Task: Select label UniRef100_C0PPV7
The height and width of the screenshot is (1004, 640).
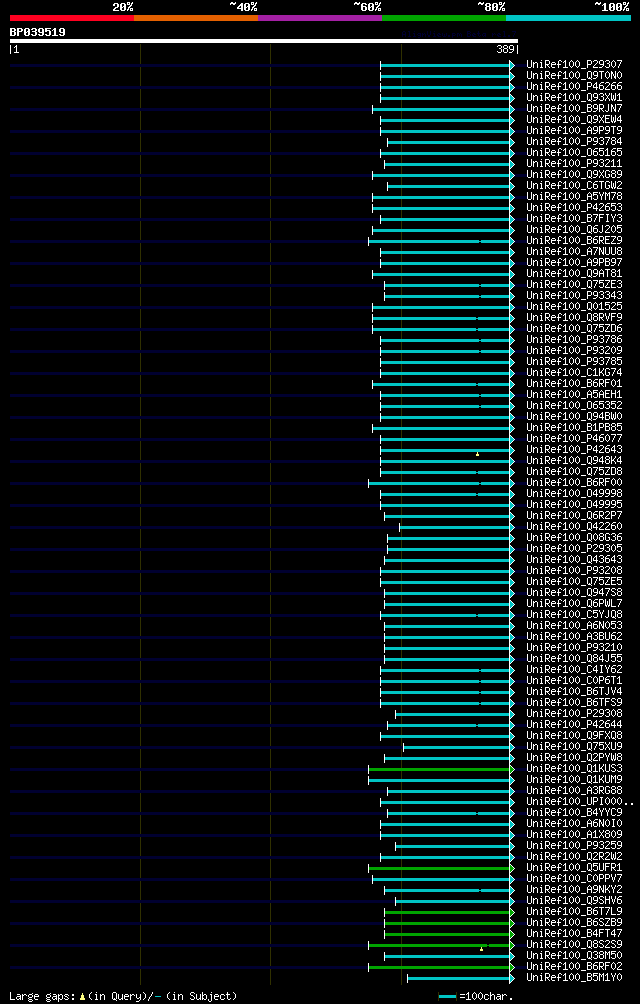Action: [x=574, y=878]
